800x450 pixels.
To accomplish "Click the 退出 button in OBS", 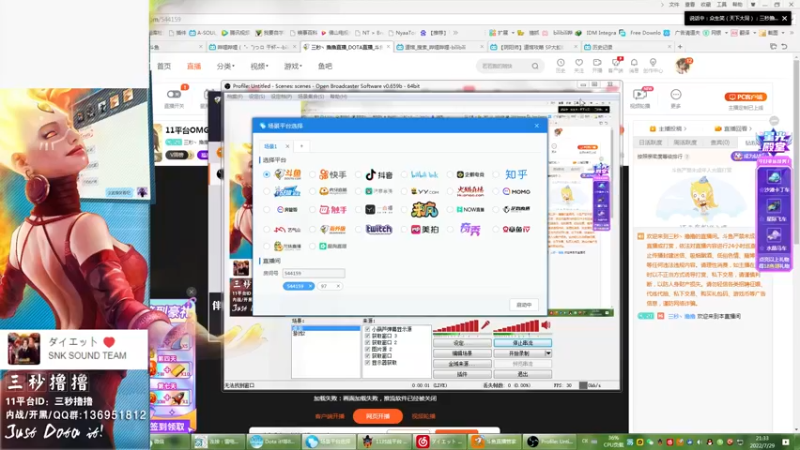I will pos(522,374).
